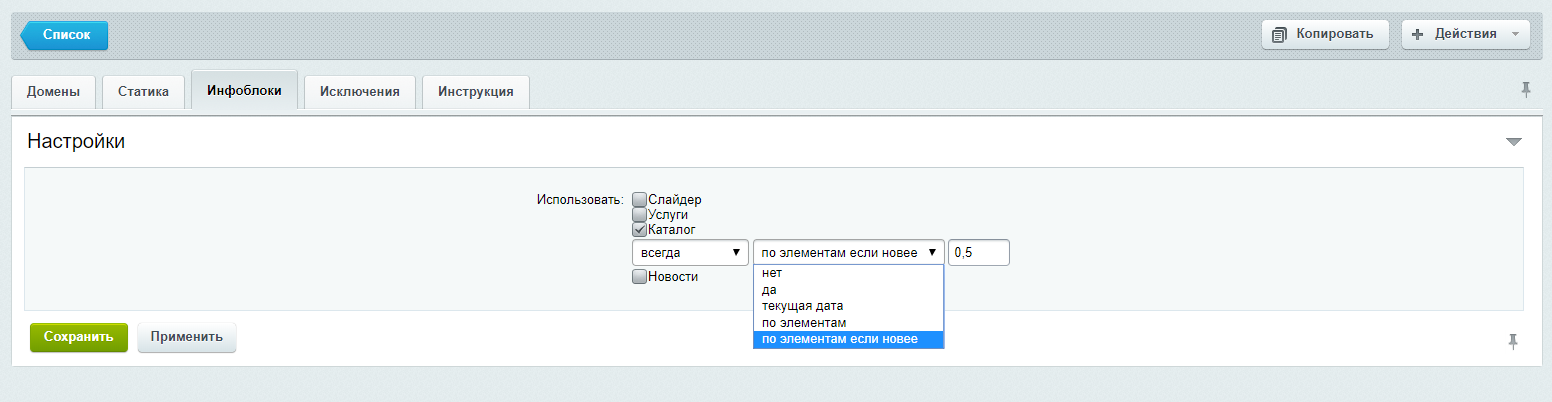The image size is (1552, 402).
Task: Close the по элементам если новее combo box
Action: coord(848,253)
